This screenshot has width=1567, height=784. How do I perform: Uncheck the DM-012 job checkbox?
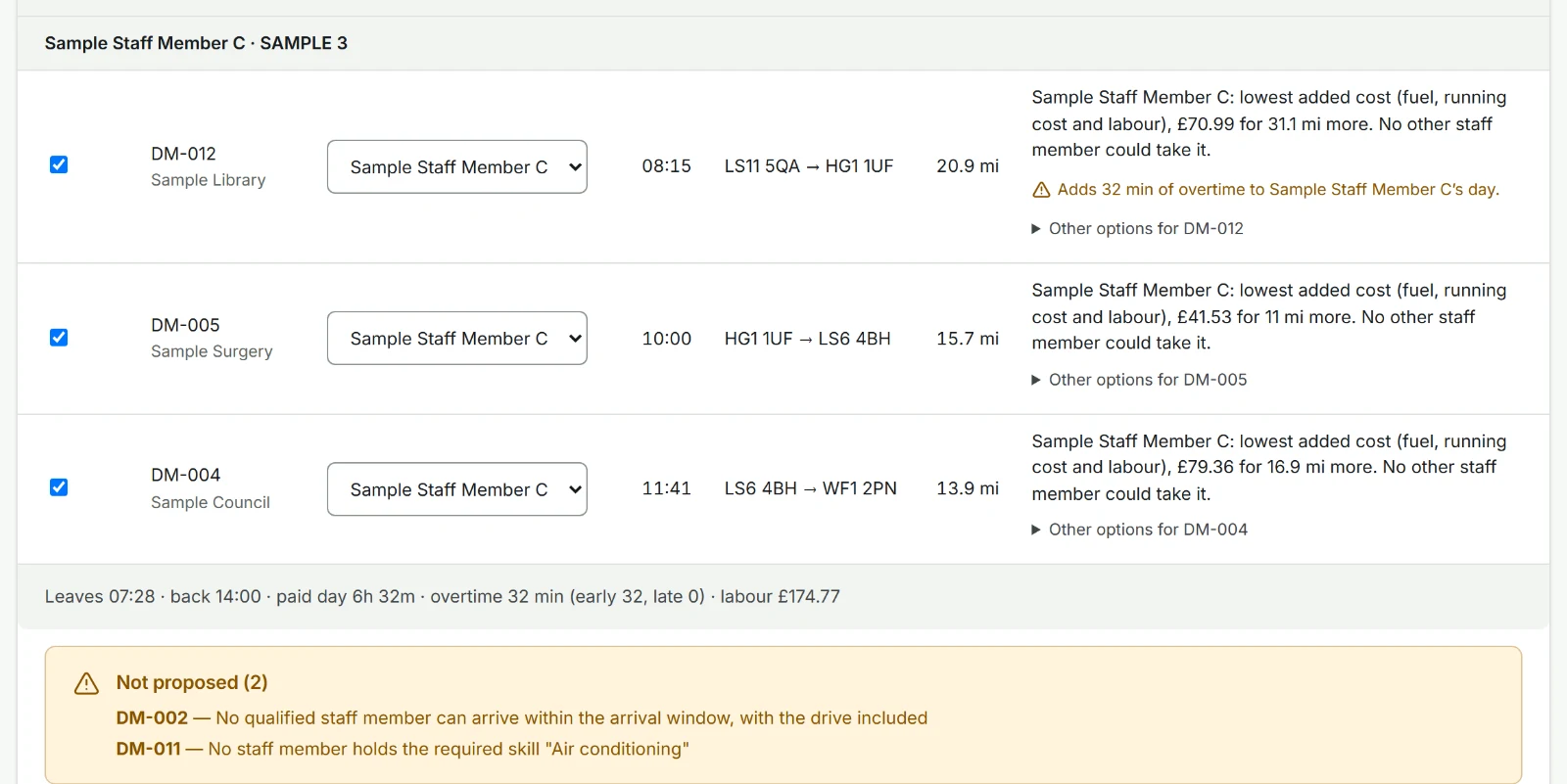coord(59,164)
